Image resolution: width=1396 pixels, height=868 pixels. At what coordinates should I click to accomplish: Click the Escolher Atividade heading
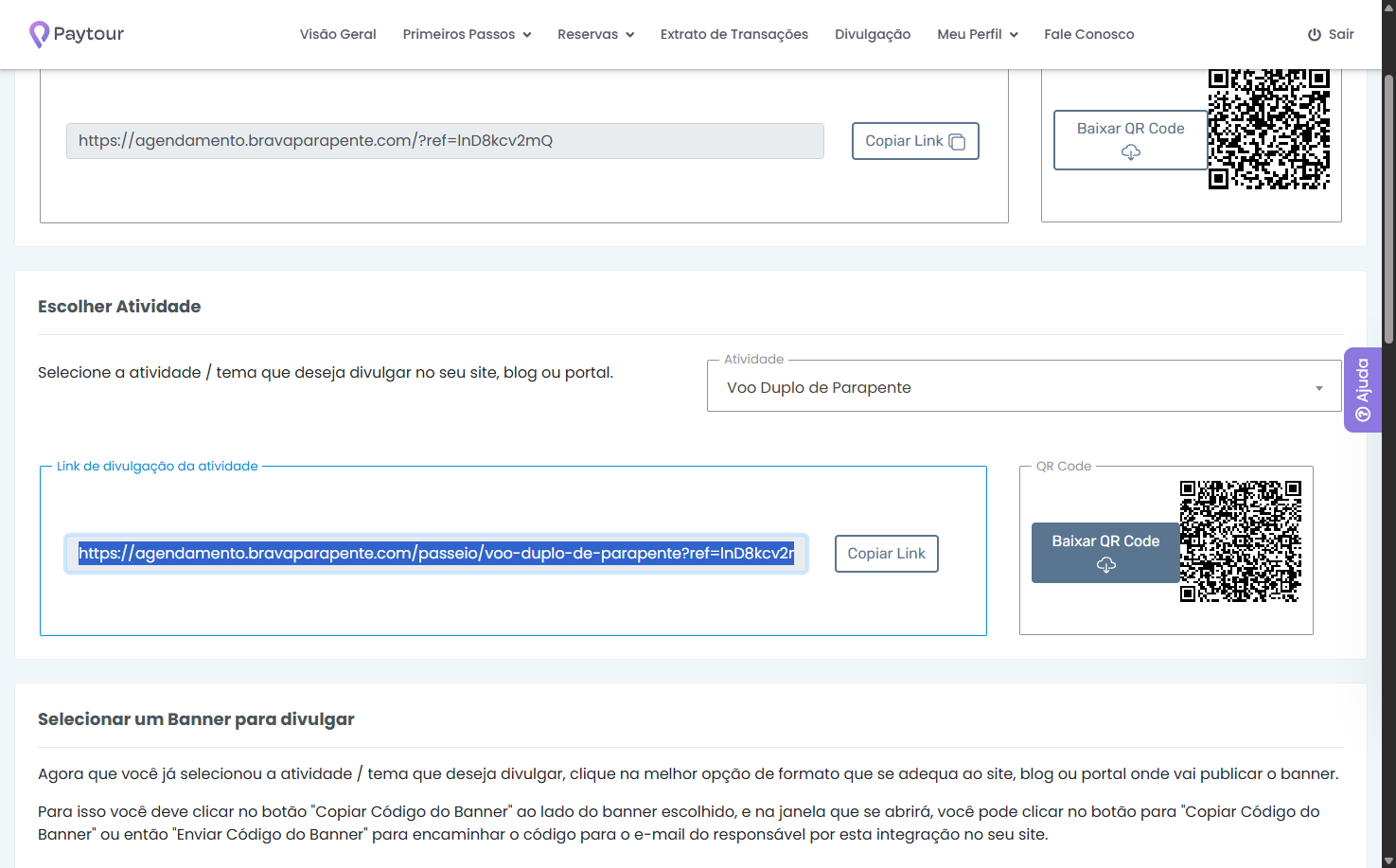point(119,307)
